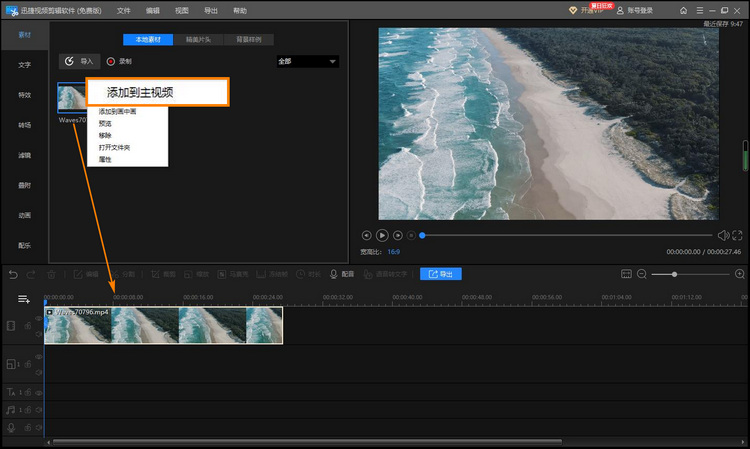
Task: Open the 编辑 edit menu in the menu bar
Action: coord(153,11)
